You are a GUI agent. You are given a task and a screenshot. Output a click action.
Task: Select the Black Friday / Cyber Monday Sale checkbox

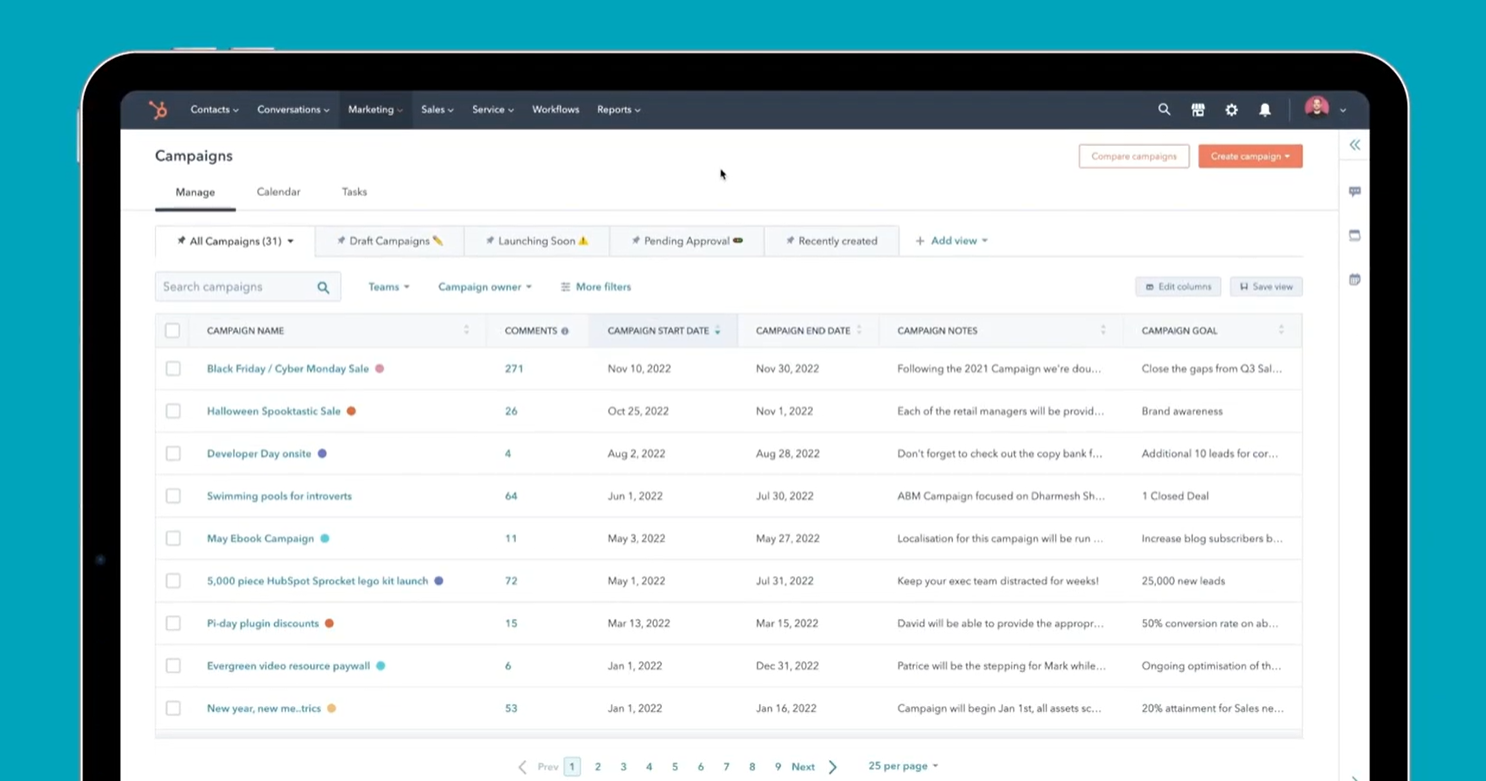(x=173, y=369)
